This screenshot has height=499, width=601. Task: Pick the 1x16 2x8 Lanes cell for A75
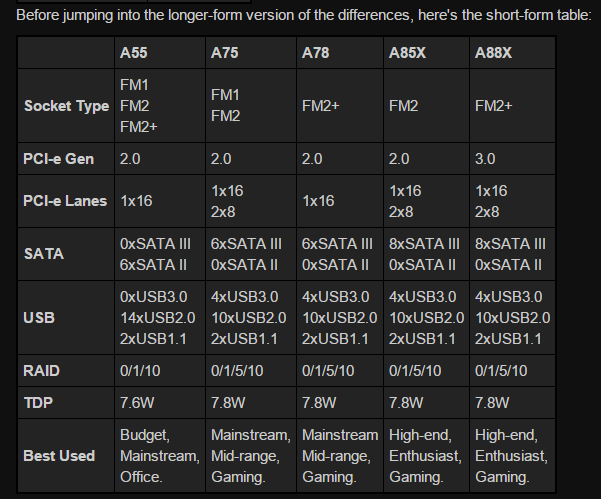pyautogui.click(x=251, y=201)
